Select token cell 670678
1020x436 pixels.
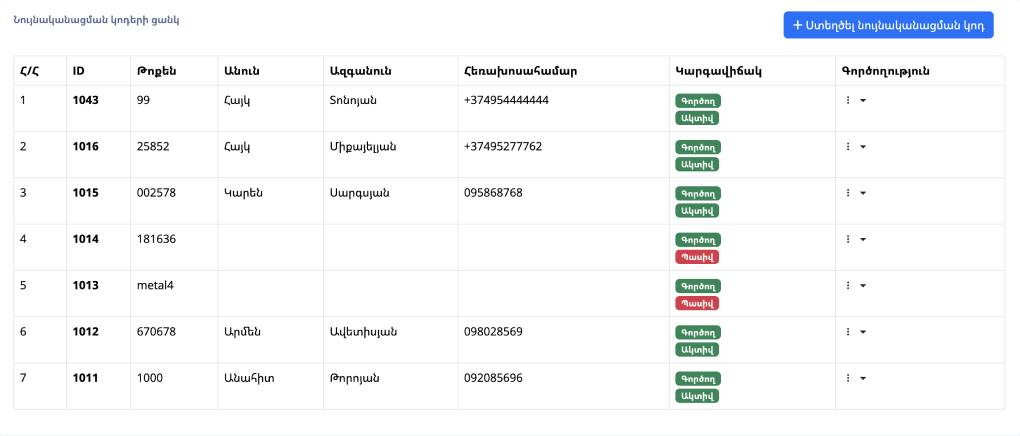157,331
